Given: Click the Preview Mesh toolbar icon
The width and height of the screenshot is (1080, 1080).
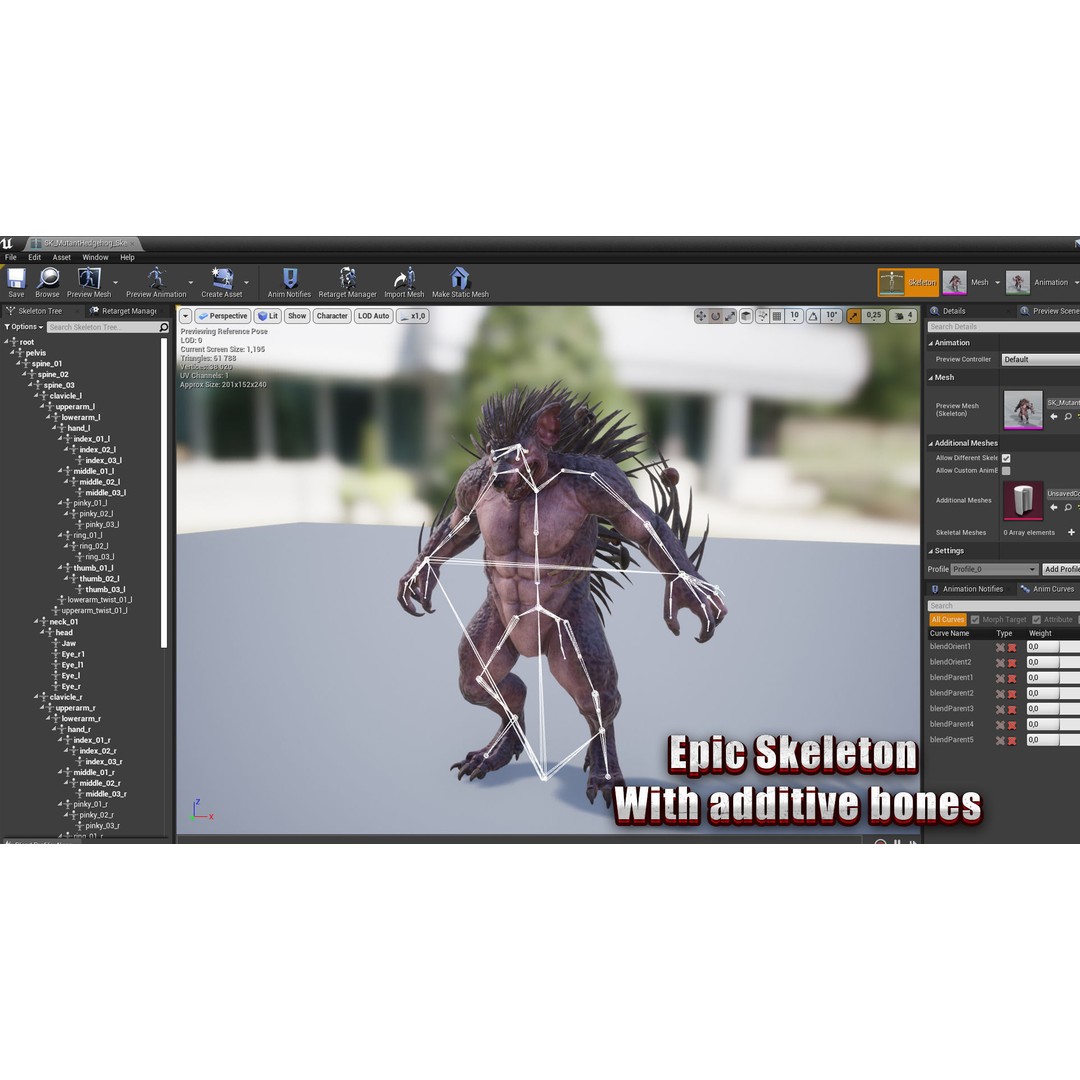Looking at the screenshot, I should pos(89,278).
